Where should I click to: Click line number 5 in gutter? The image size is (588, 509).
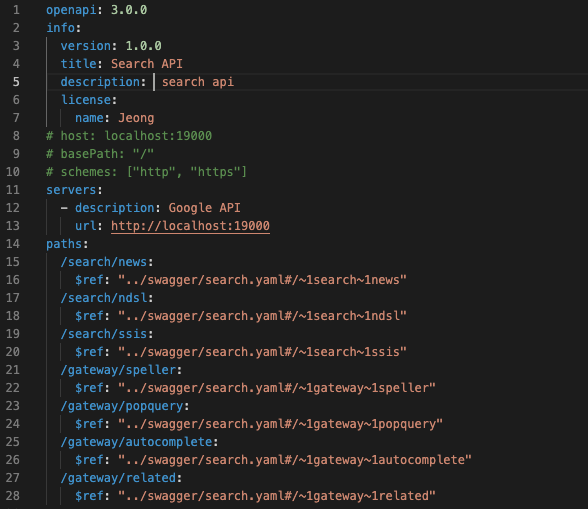[16, 82]
